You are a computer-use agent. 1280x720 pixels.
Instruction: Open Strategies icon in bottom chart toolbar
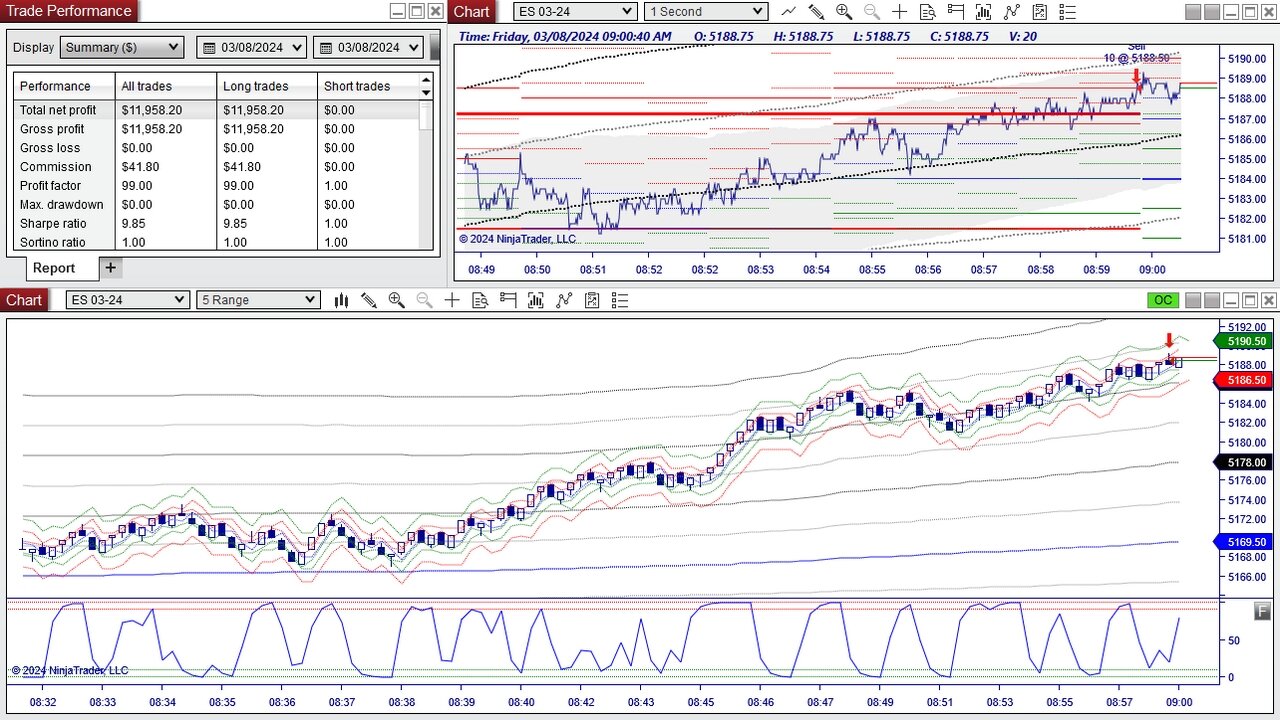(x=591, y=300)
